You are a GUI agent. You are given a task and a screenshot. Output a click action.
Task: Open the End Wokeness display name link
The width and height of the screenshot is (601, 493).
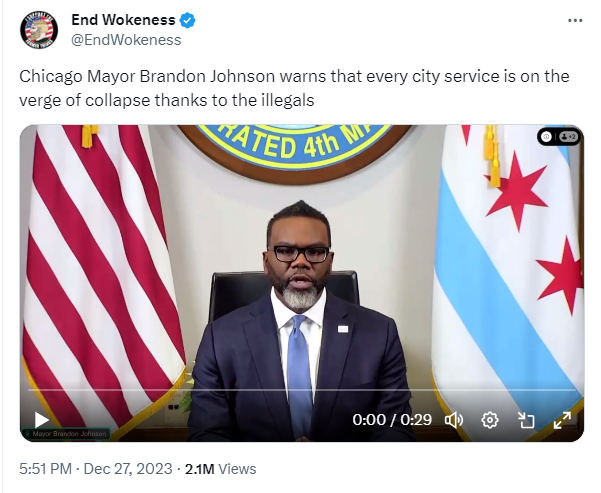tap(123, 20)
